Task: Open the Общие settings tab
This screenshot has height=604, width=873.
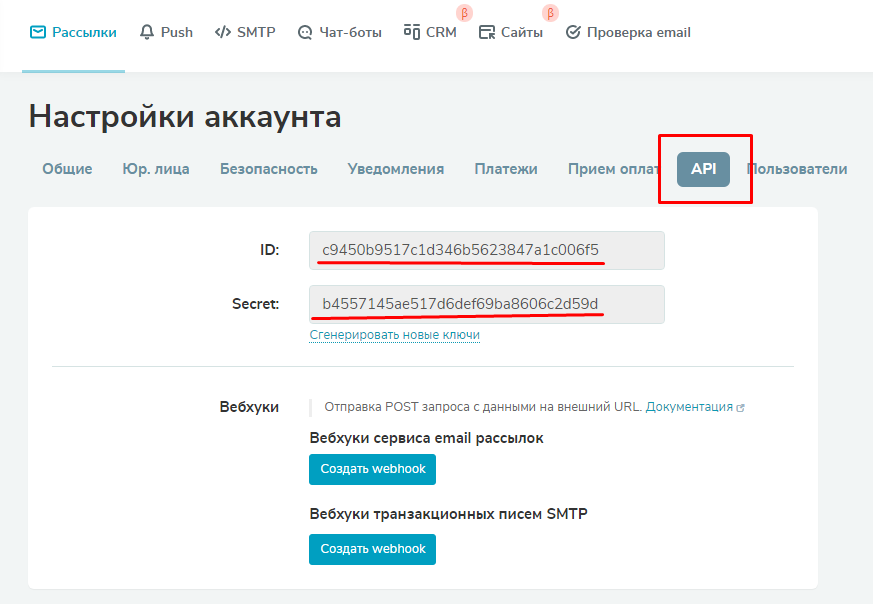Action: point(67,169)
